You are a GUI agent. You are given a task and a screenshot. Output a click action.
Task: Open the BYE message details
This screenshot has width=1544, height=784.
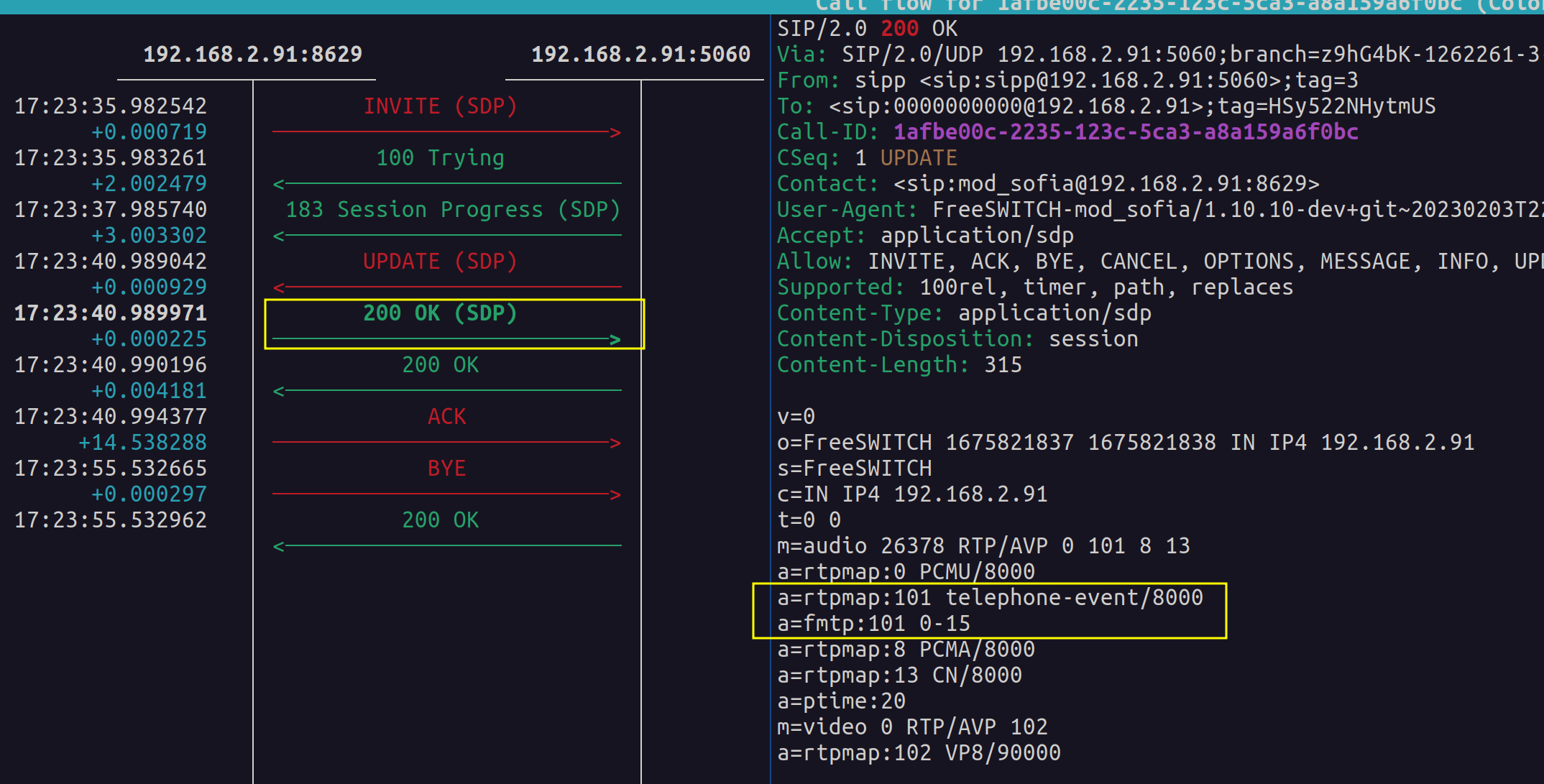446,468
